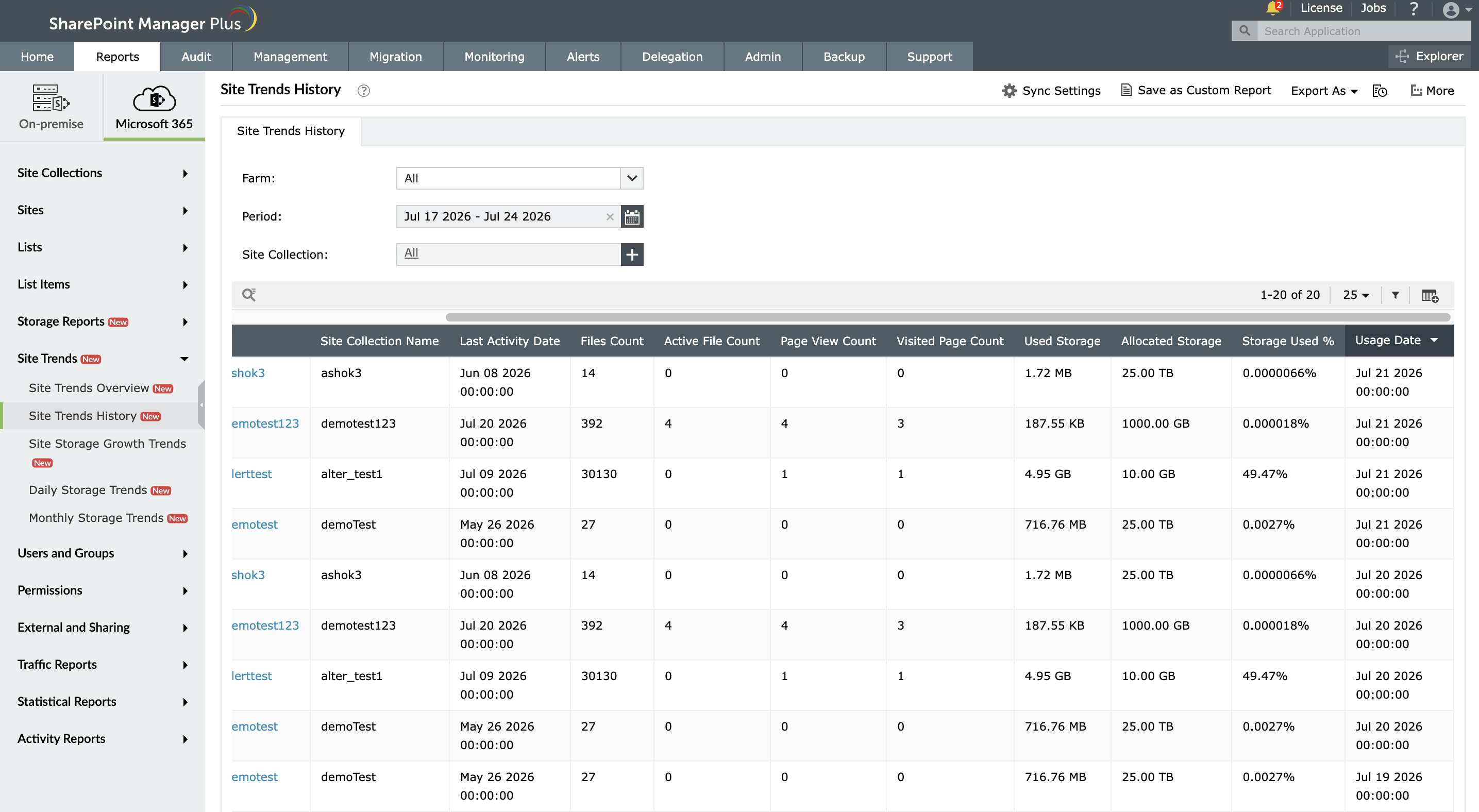
Task: Expand Users and Groups section
Action: 102,553
